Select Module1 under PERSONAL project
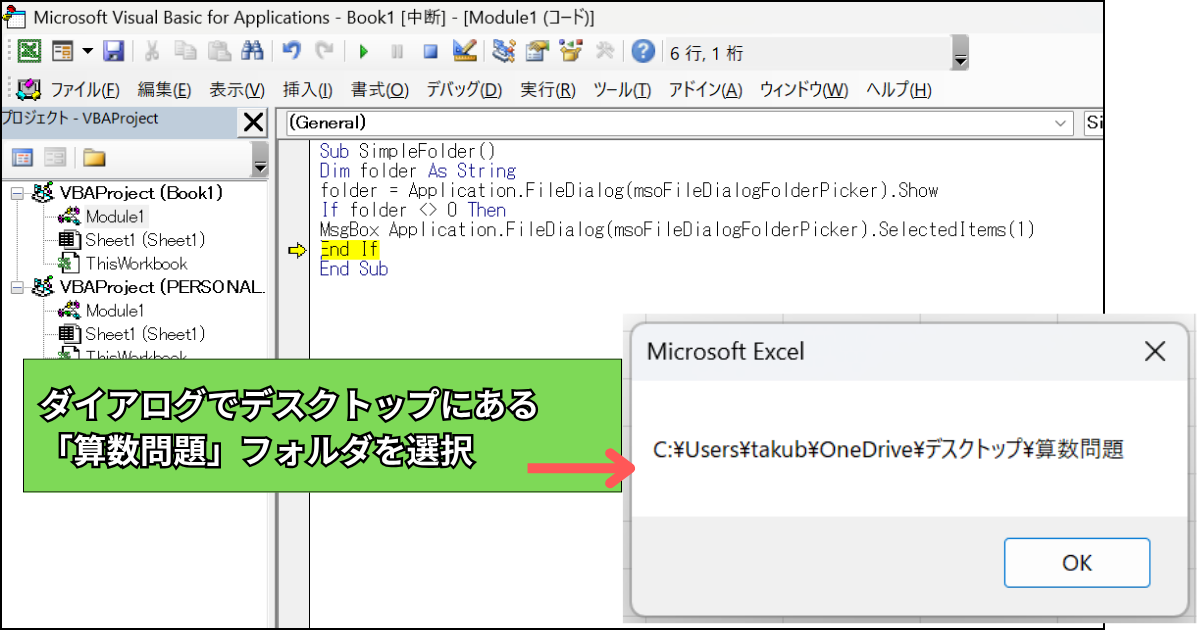 pos(115,311)
